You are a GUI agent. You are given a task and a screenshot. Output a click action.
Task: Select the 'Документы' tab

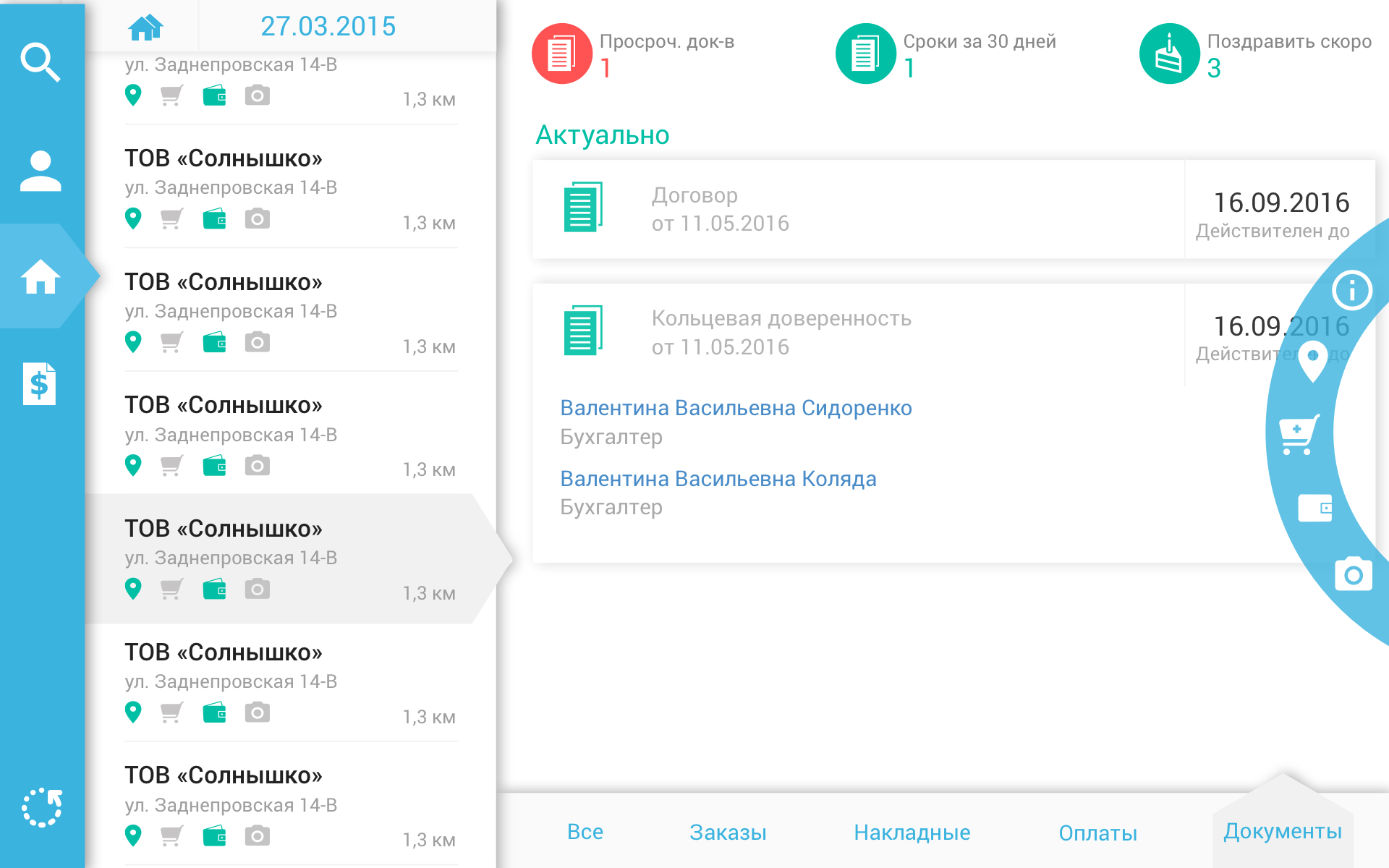tap(1283, 831)
